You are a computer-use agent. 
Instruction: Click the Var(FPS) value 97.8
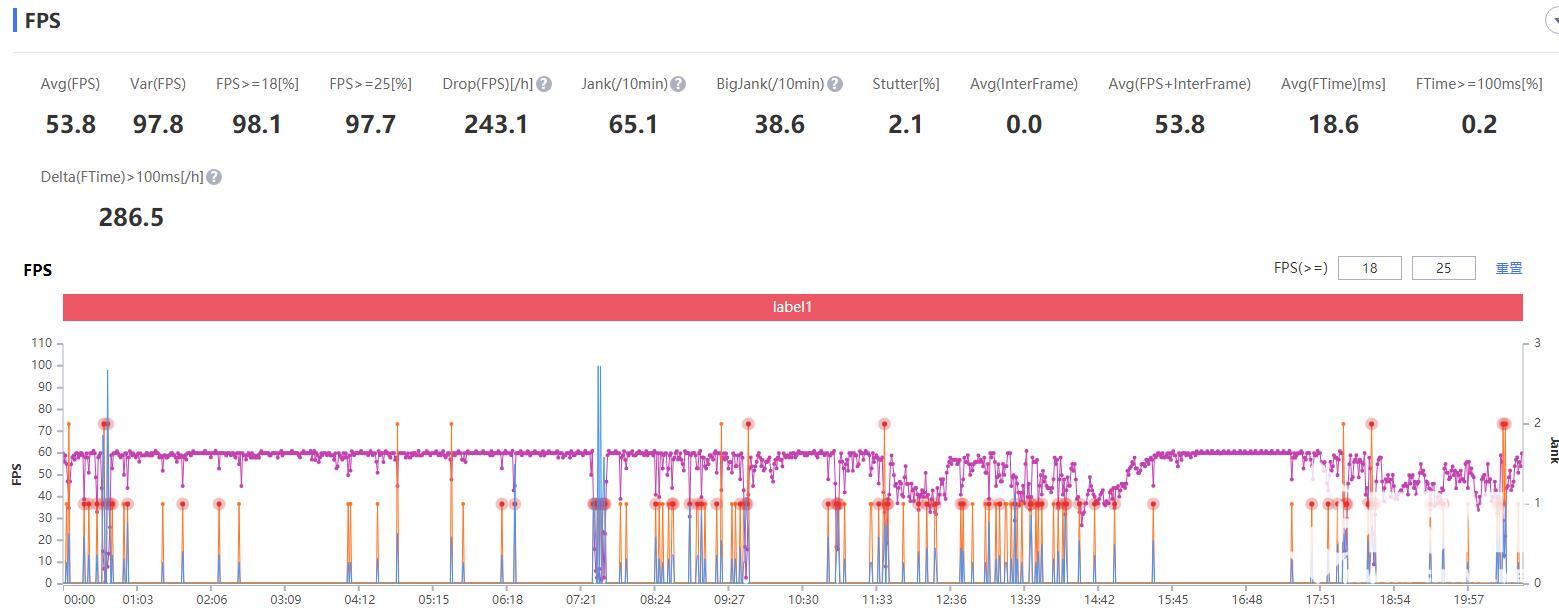(x=158, y=125)
